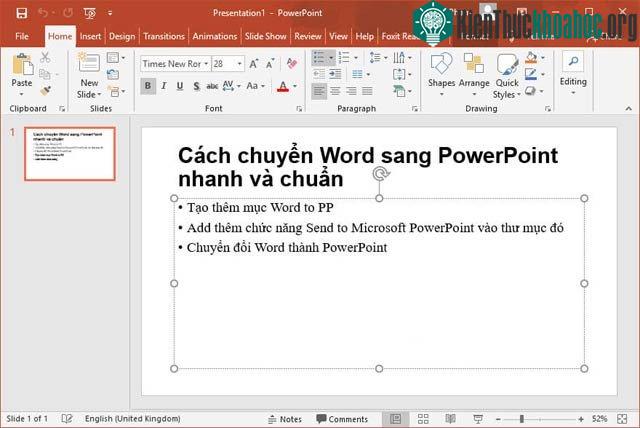Open Line Spacing options
This screenshot has width=640, height=428.
[x=378, y=58]
